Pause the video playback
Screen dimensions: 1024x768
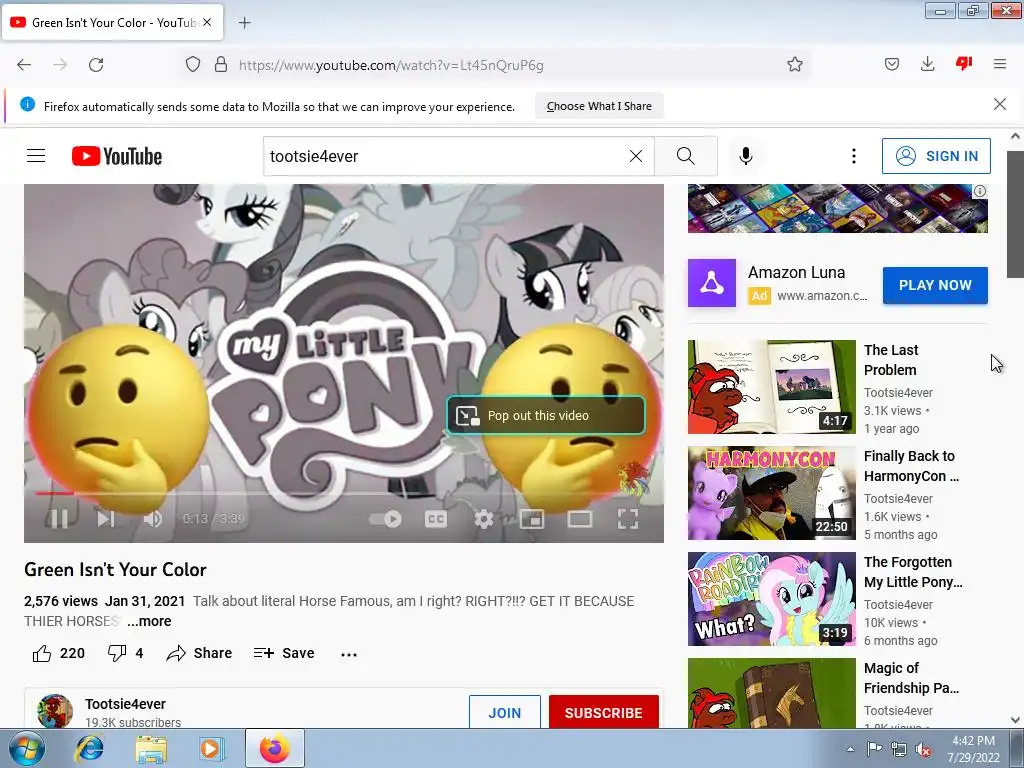[59, 519]
